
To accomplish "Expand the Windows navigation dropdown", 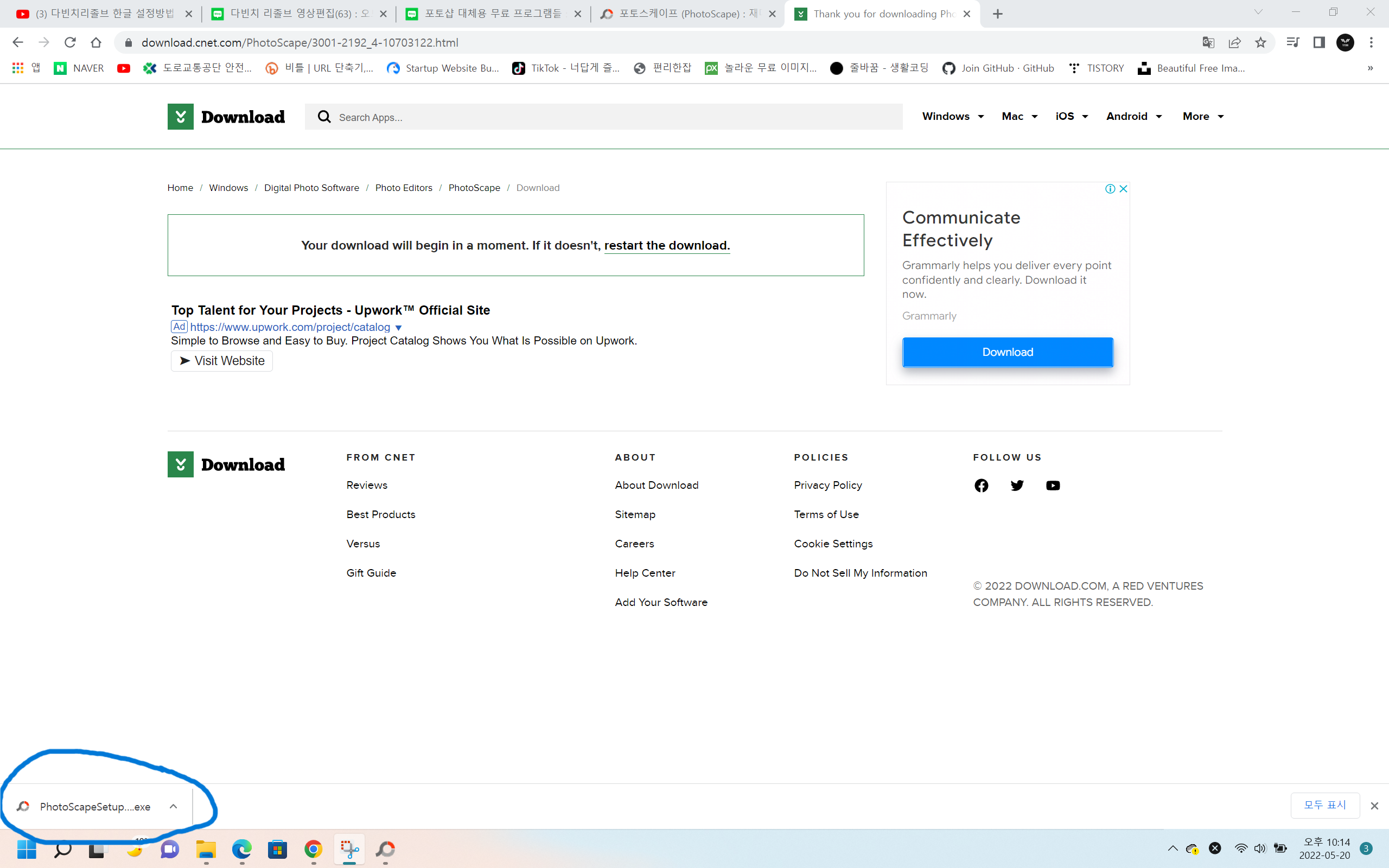I will [x=953, y=117].
